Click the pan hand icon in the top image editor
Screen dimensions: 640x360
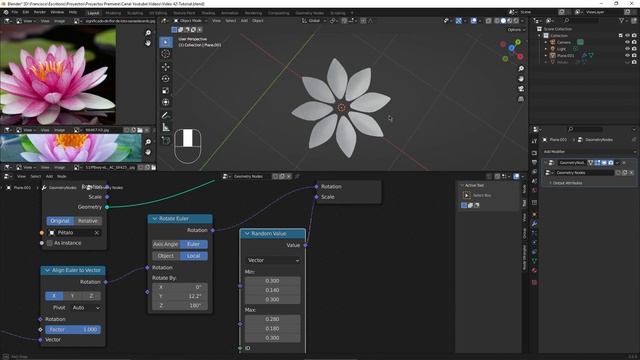tap(148, 42)
